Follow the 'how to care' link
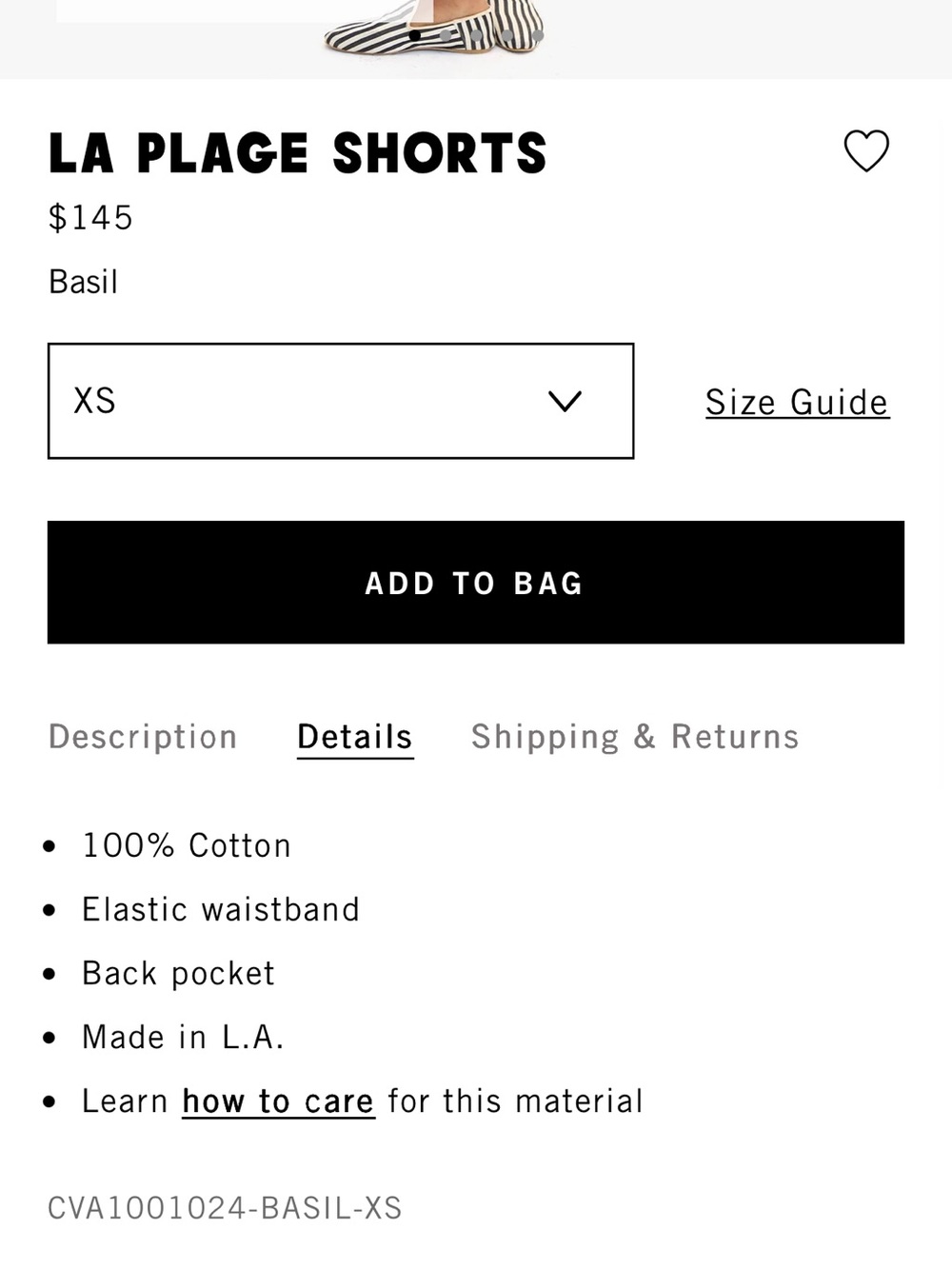This screenshot has width=952, height=1269. [x=278, y=1101]
